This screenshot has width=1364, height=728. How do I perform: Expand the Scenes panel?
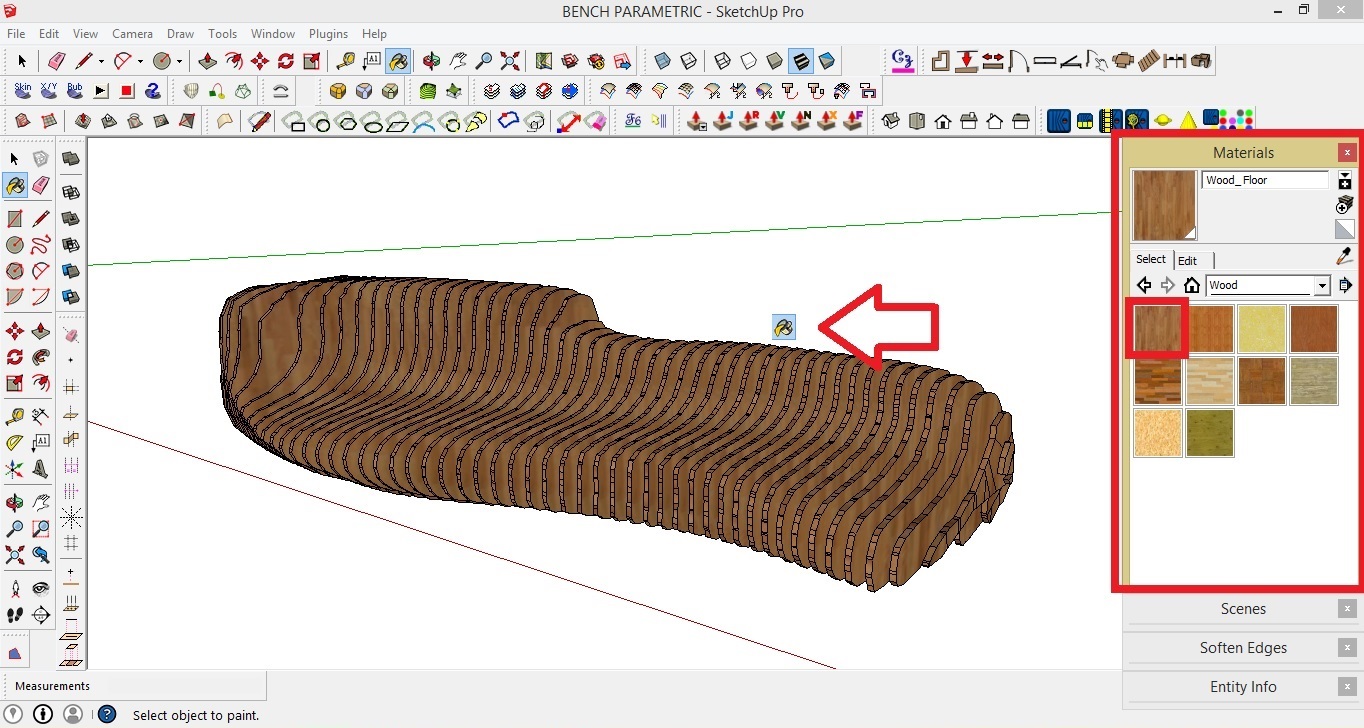tap(1243, 608)
